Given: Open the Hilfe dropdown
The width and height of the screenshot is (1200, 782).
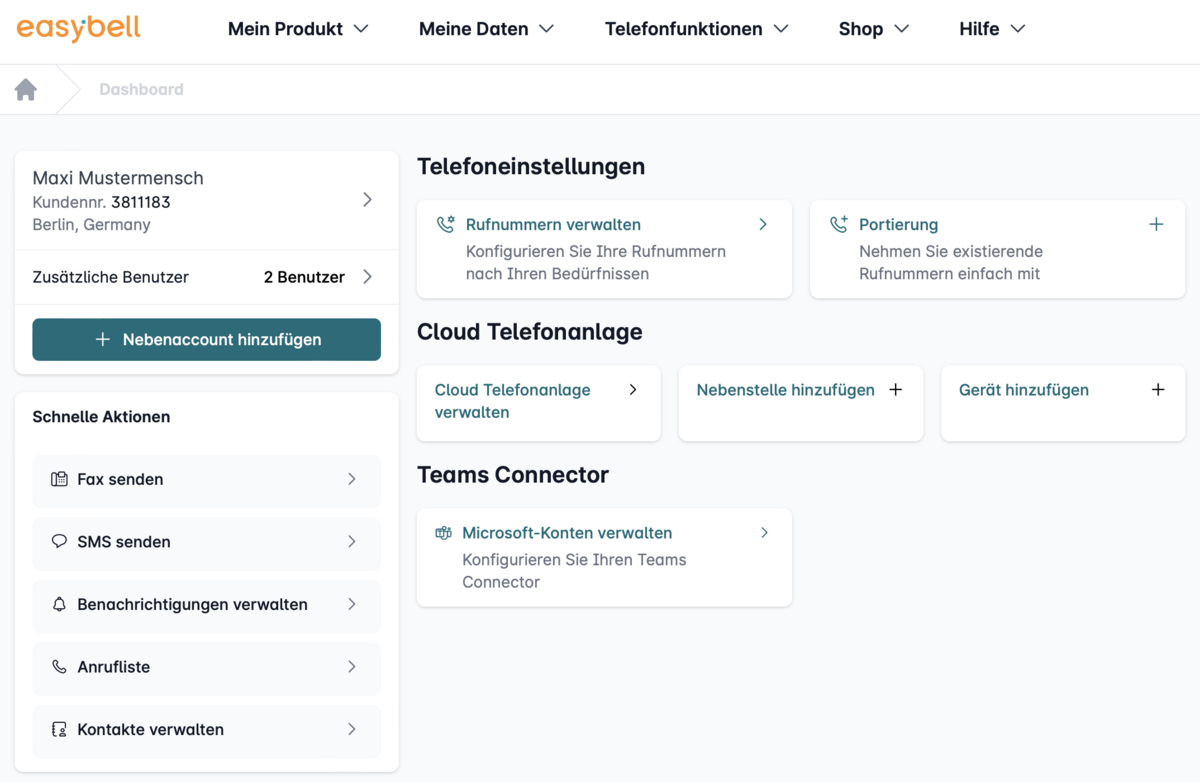Looking at the screenshot, I should tap(991, 29).
